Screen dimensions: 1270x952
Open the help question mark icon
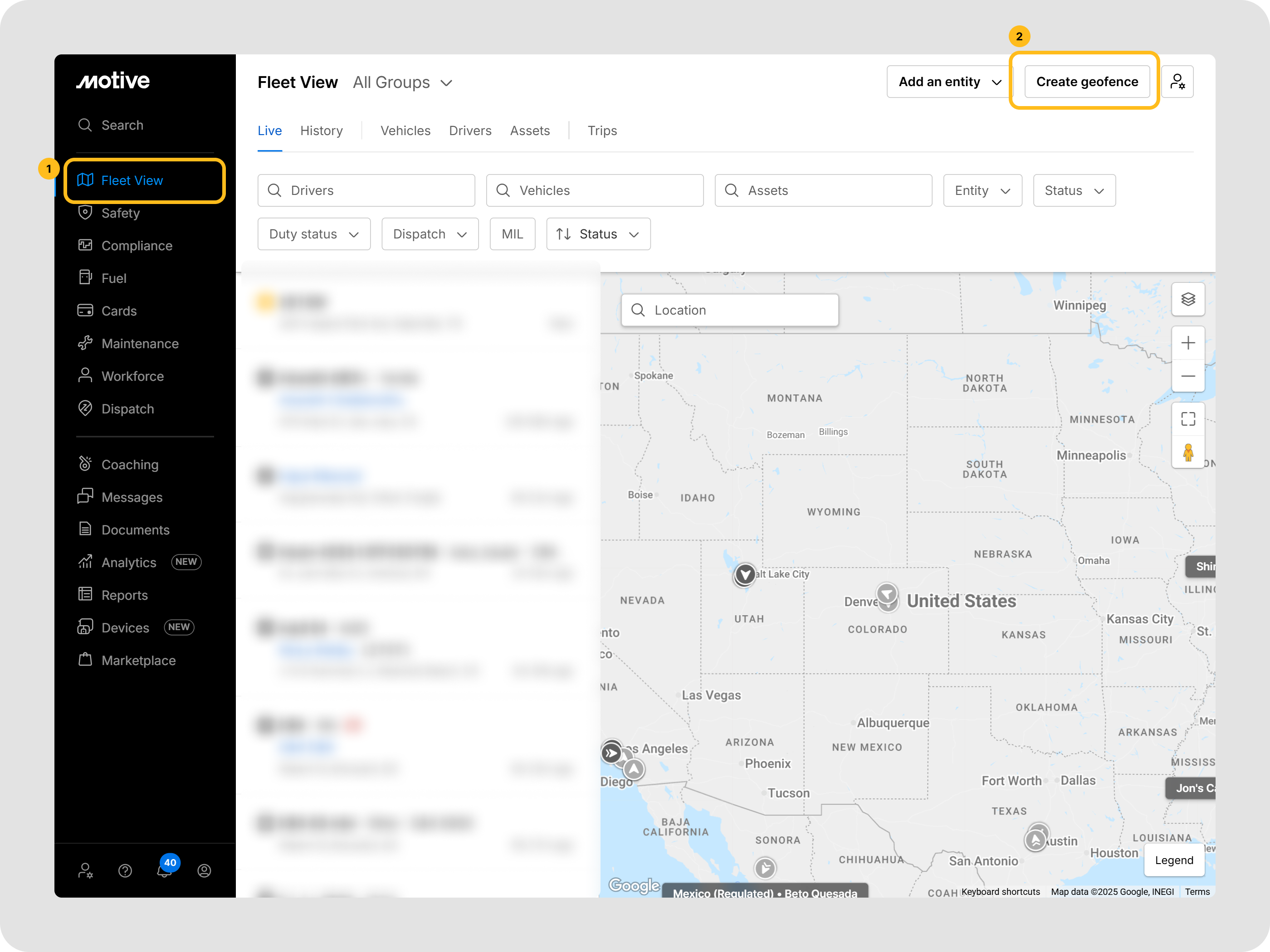(125, 870)
